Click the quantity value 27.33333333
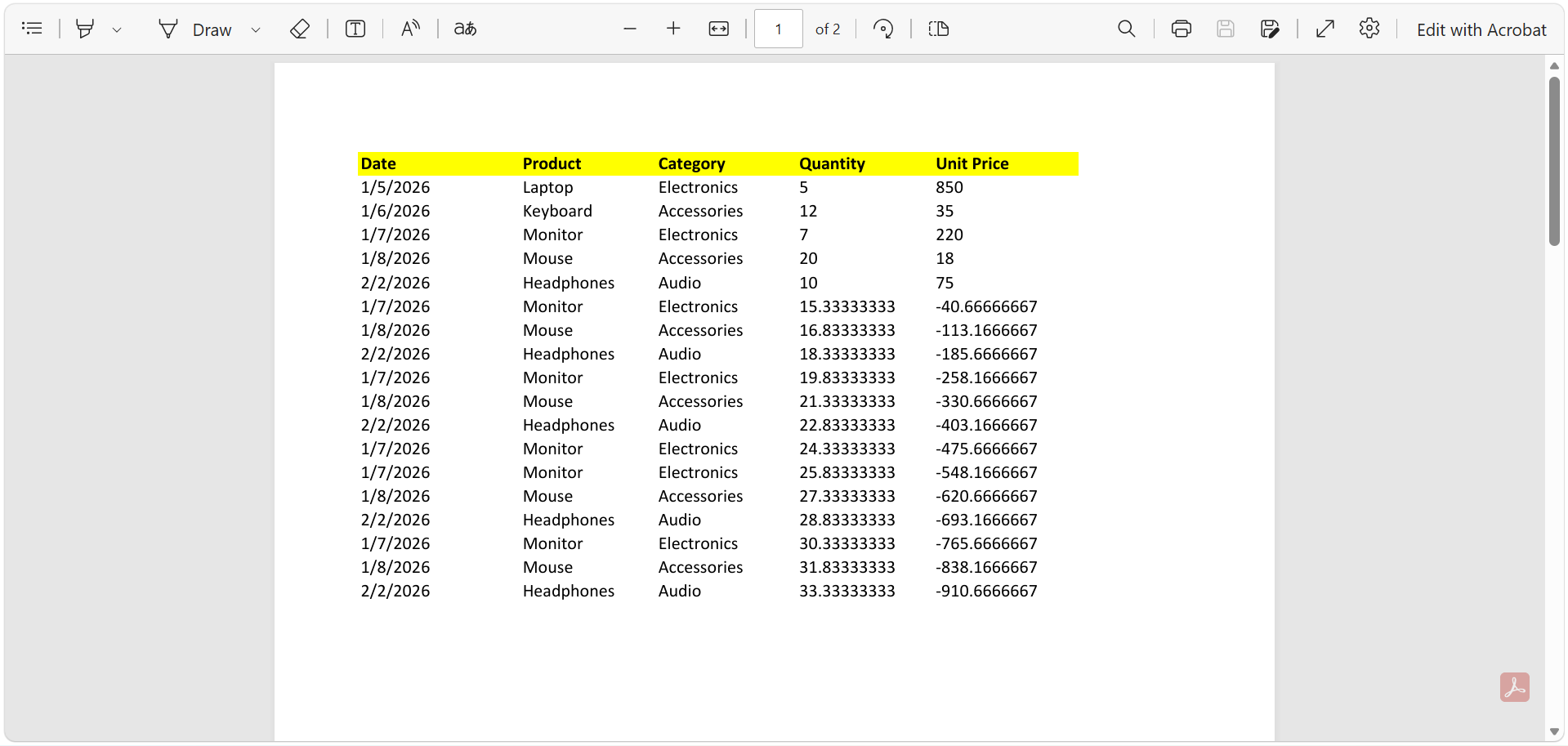 point(847,496)
